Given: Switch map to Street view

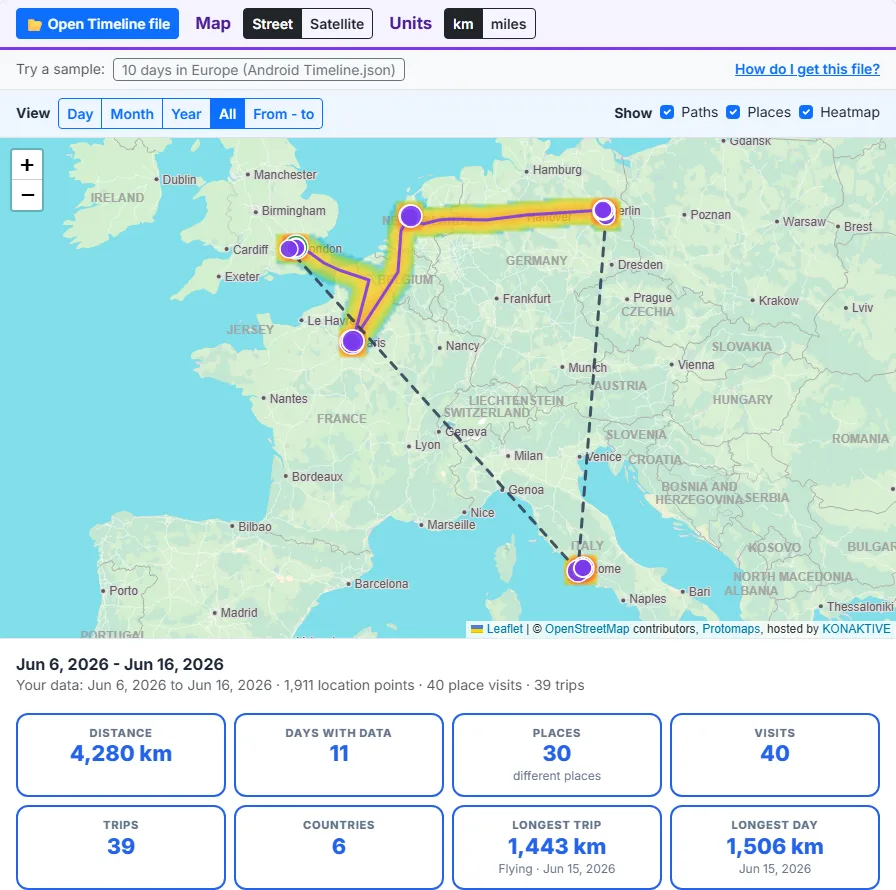Looking at the screenshot, I should pos(272,24).
